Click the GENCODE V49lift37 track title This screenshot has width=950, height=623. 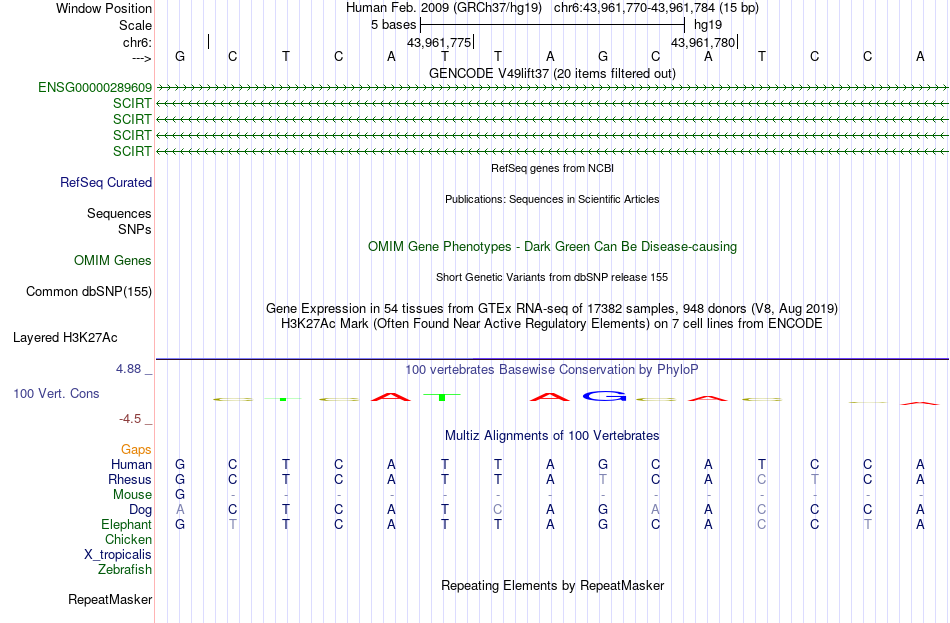coord(552,73)
